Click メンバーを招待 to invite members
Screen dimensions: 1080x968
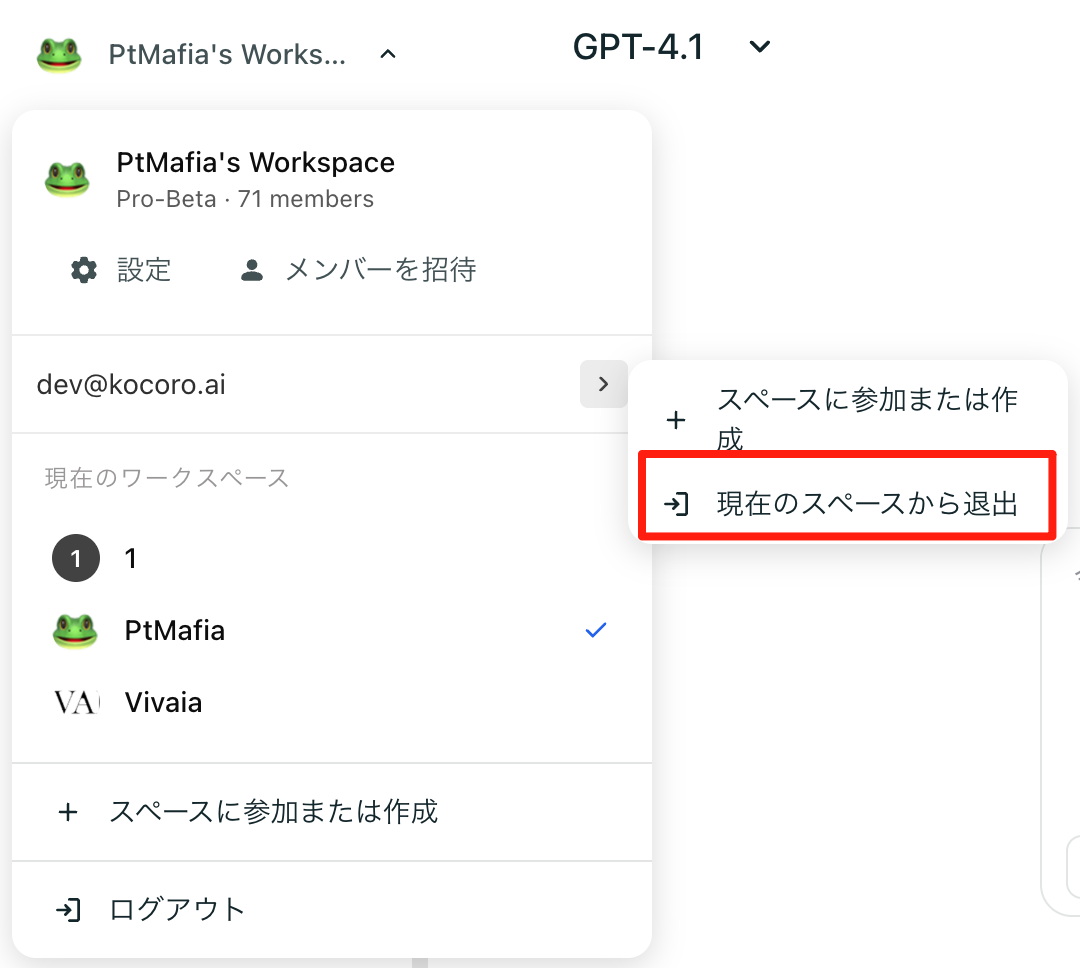[380, 270]
